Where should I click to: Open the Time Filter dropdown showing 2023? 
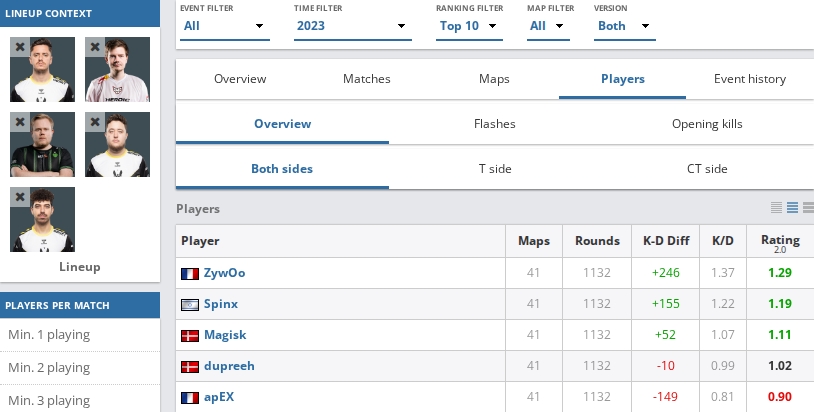point(352,26)
